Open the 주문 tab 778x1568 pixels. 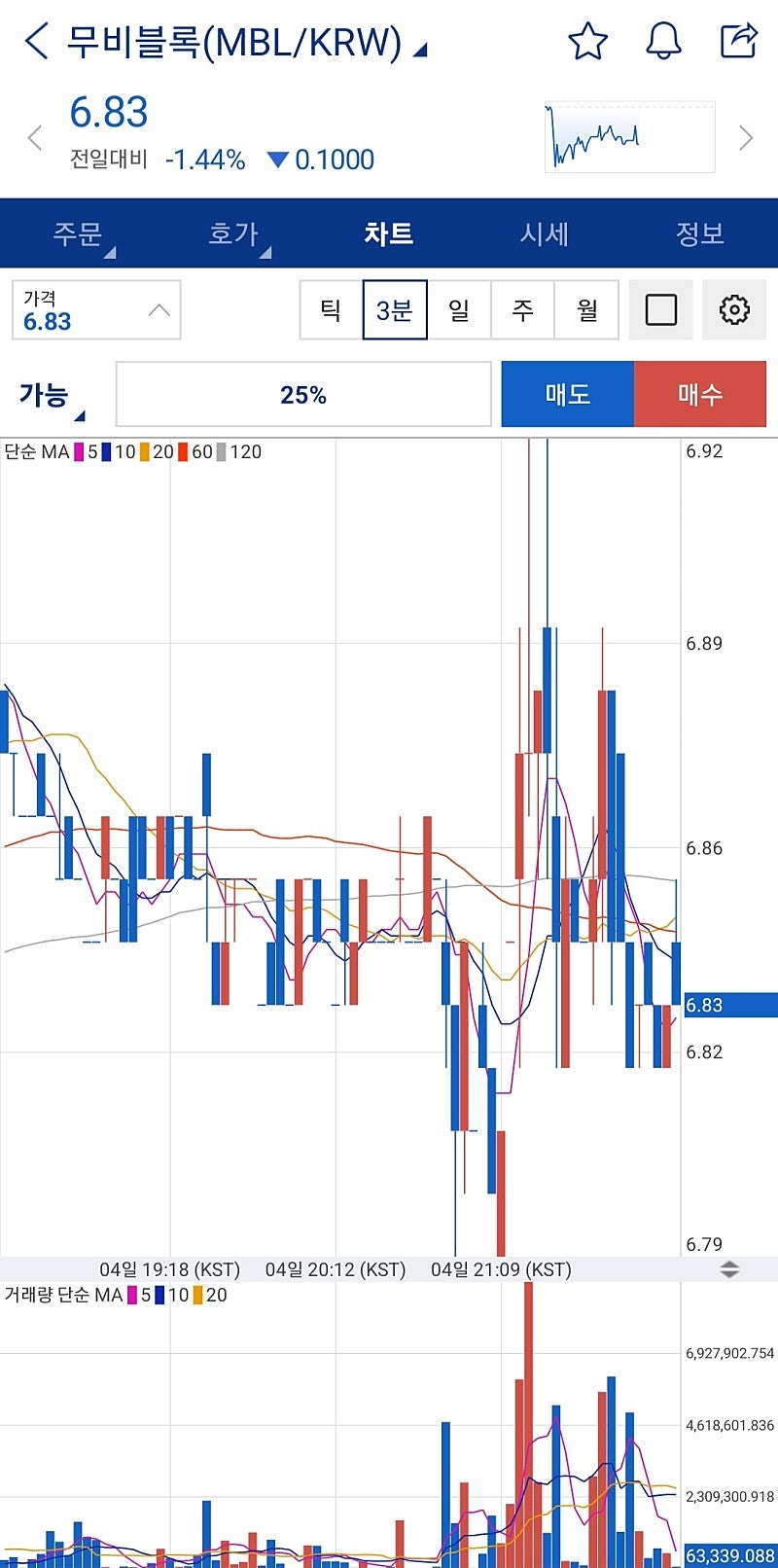point(78,233)
